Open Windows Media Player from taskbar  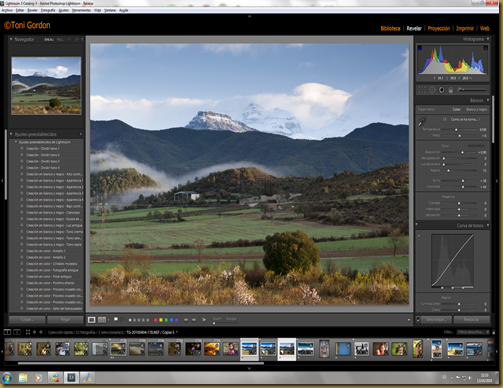[x=39, y=378]
